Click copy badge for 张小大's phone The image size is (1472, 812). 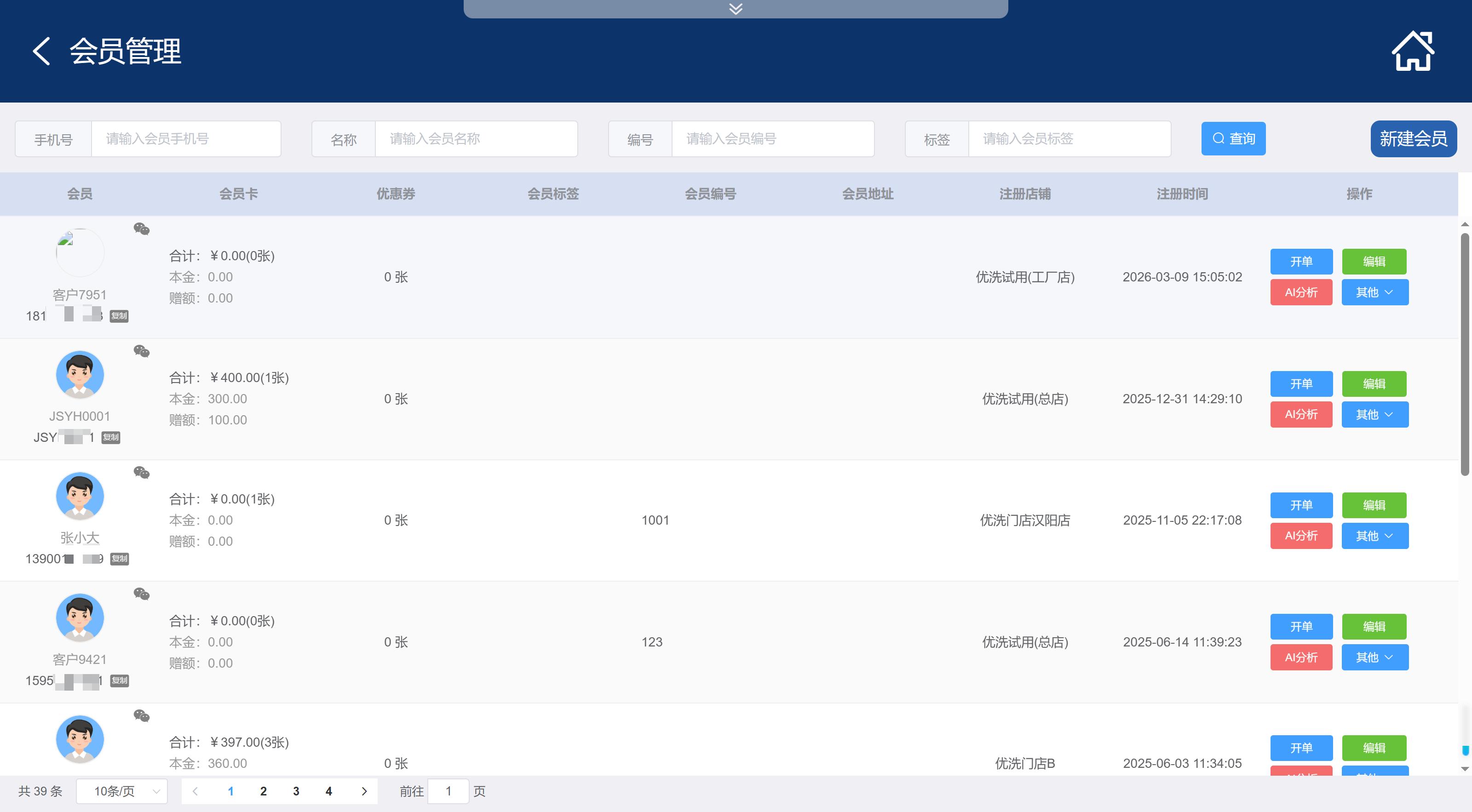[x=120, y=559]
